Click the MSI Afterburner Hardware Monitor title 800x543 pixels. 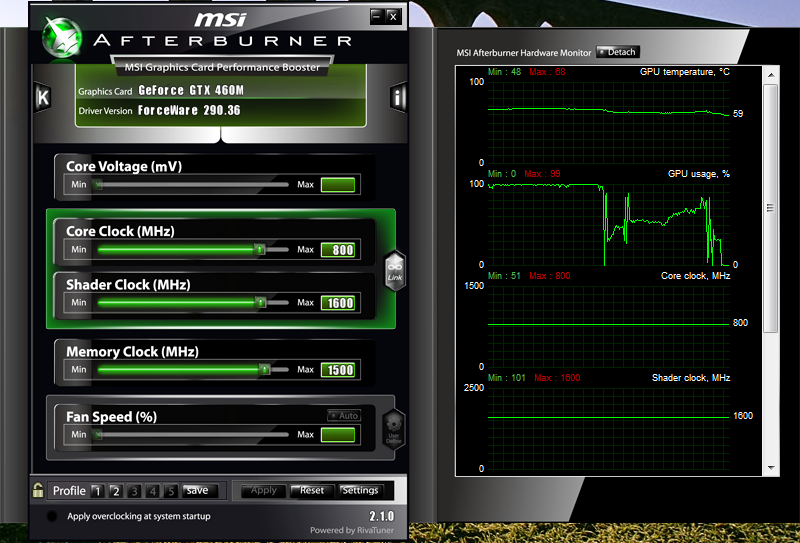tap(523, 53)
